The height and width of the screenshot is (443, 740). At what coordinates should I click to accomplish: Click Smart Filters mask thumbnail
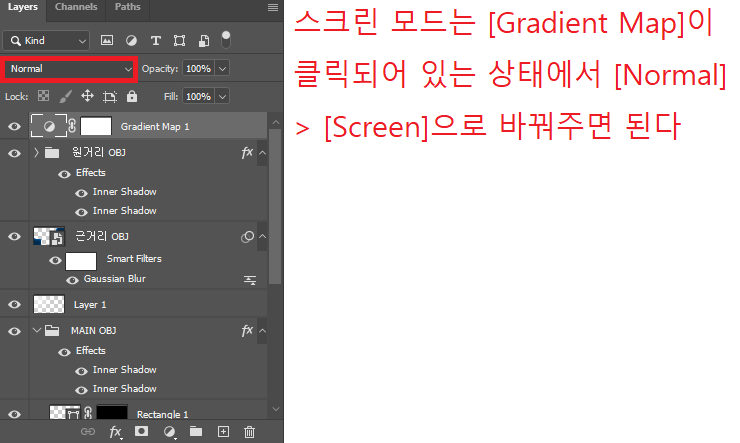[x=81, y=261]
